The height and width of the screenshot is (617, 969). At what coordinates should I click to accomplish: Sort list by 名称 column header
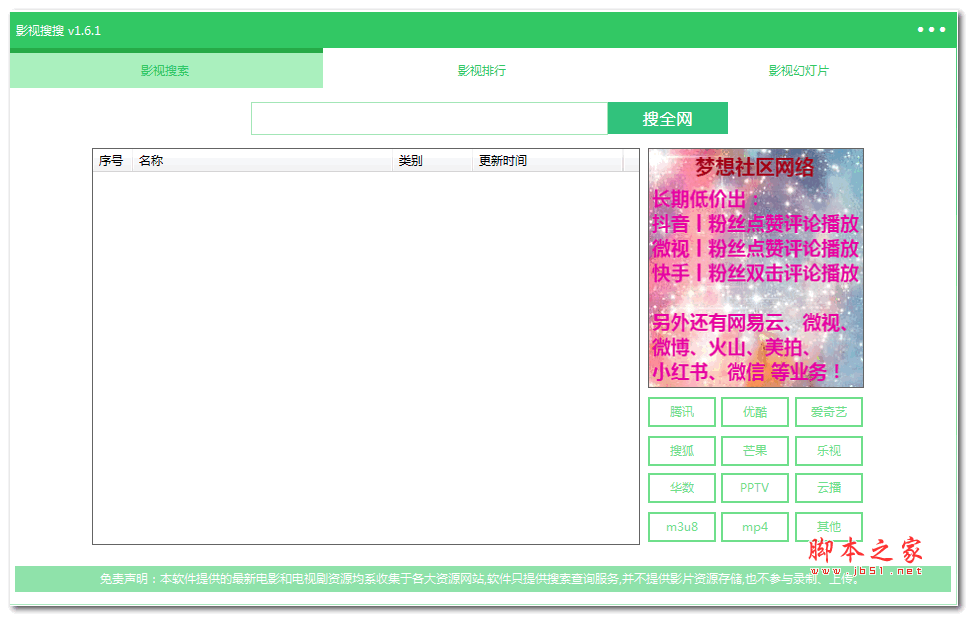[262, 161]
